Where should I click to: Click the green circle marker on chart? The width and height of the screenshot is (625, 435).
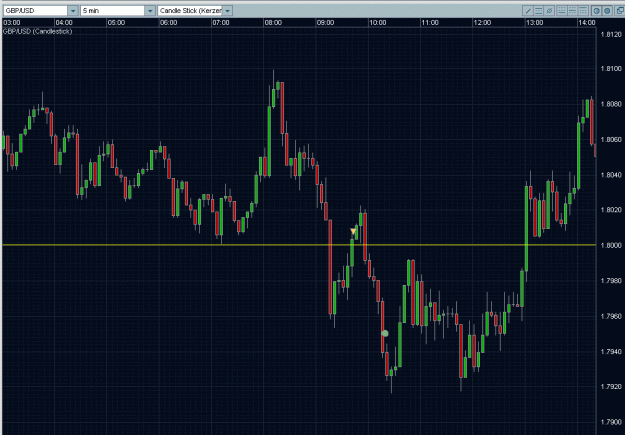tap(385, 333)
